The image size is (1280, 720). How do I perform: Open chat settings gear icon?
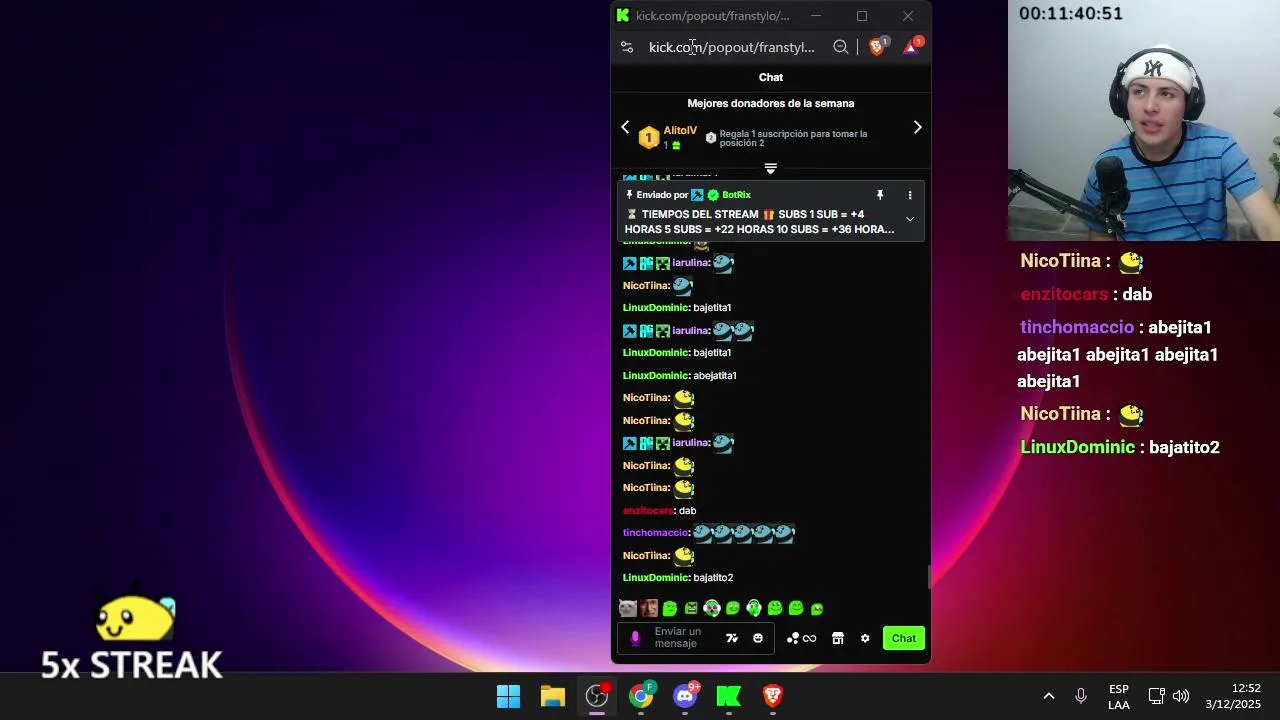[865, 638]
